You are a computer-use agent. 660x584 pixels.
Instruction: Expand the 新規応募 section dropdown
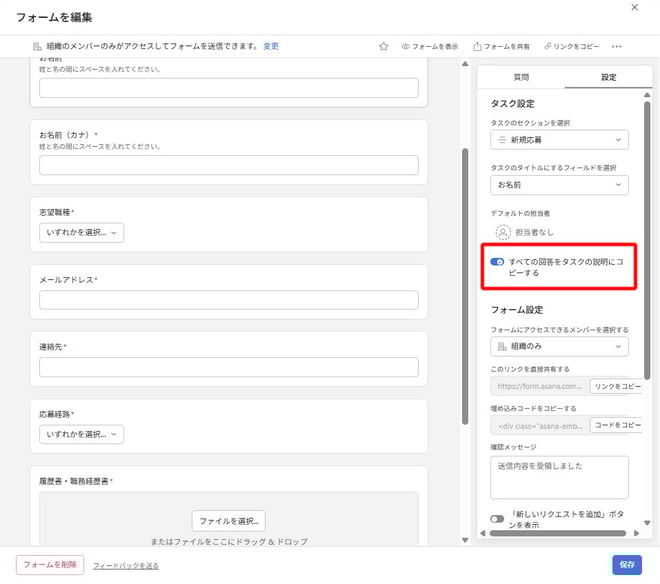click(x=559, y=140)
